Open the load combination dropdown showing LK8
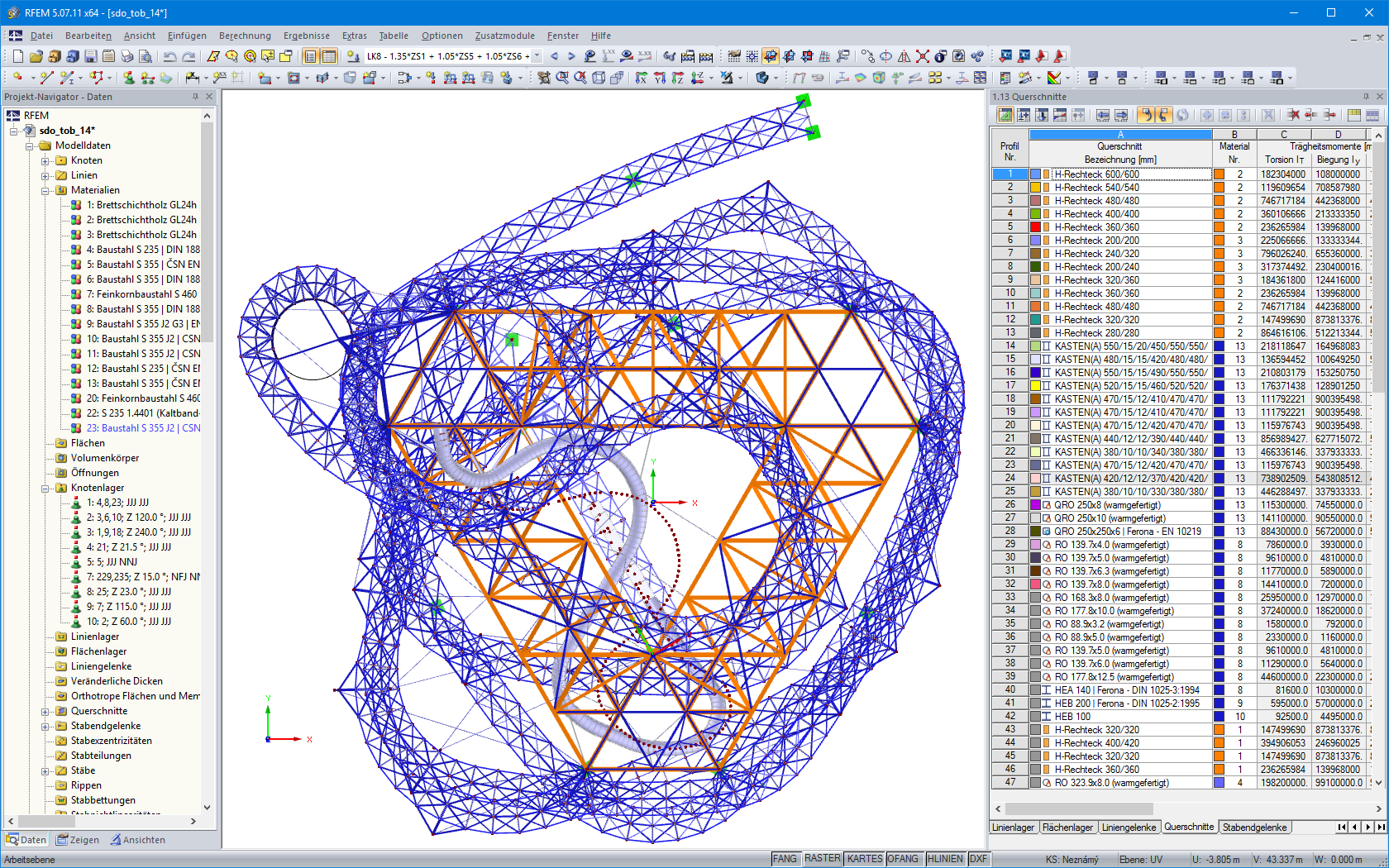Image resolution: width=1389 pixels, height=868 pixels. (x=536, y=56)
